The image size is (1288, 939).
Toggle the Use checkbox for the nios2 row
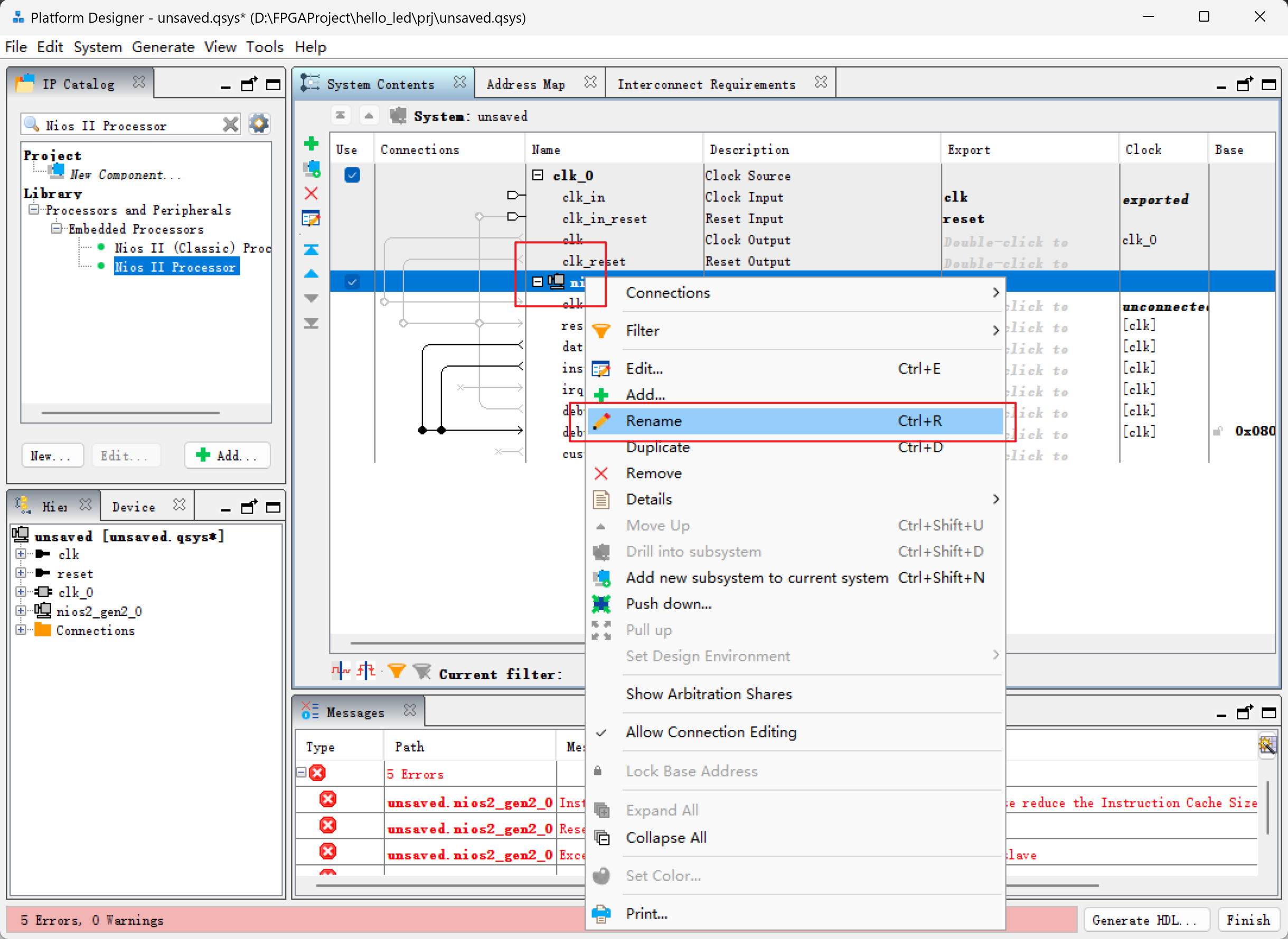click(352, 282)
